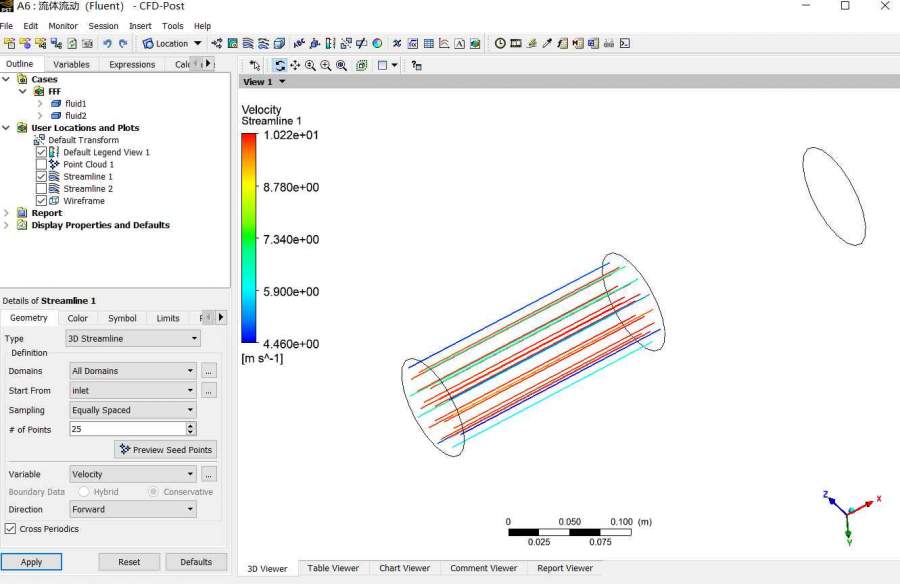Image resolution: width=900 pixels, height=584 pixels.
Task: Select the Rotate viewer tool
Action: (280, 65)
